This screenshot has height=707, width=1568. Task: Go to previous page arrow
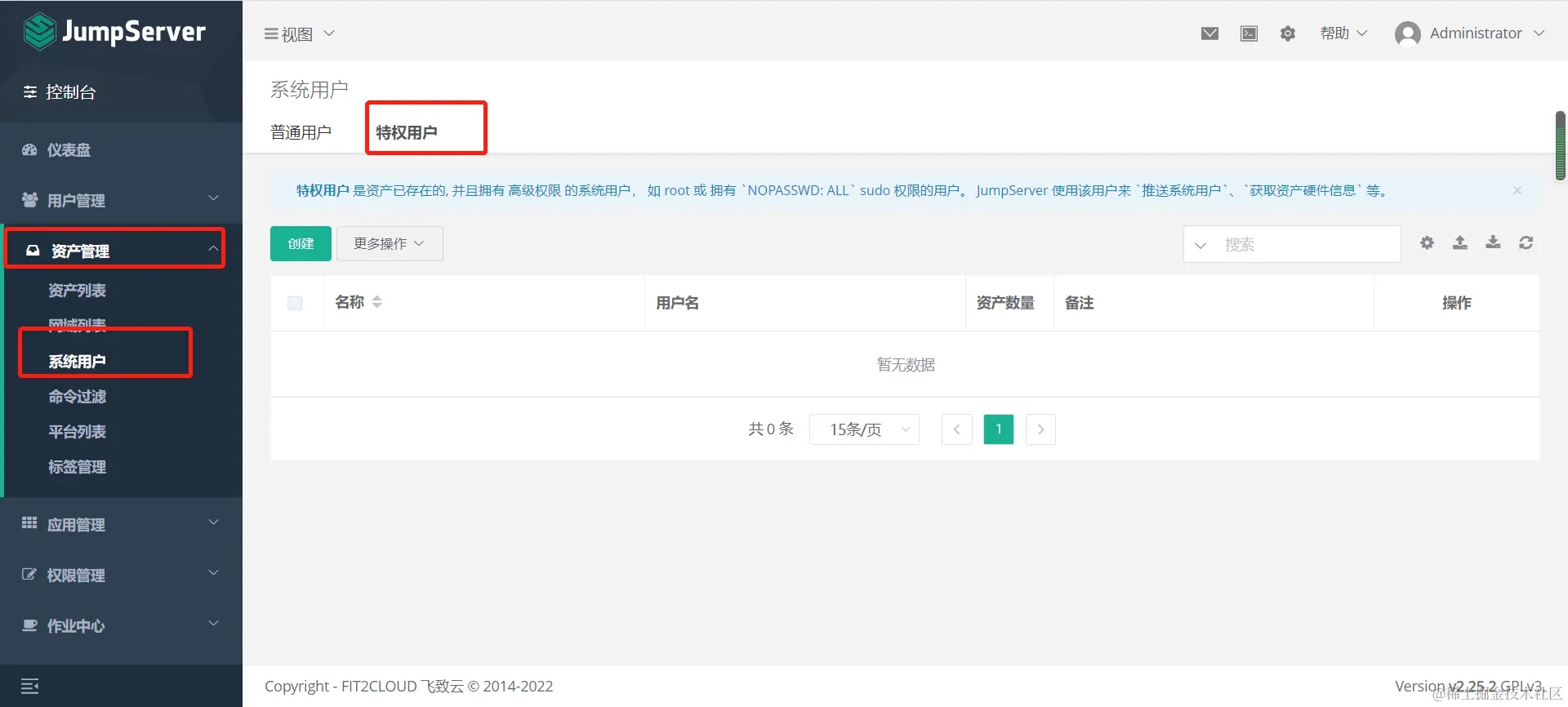(x=956, y=429)
